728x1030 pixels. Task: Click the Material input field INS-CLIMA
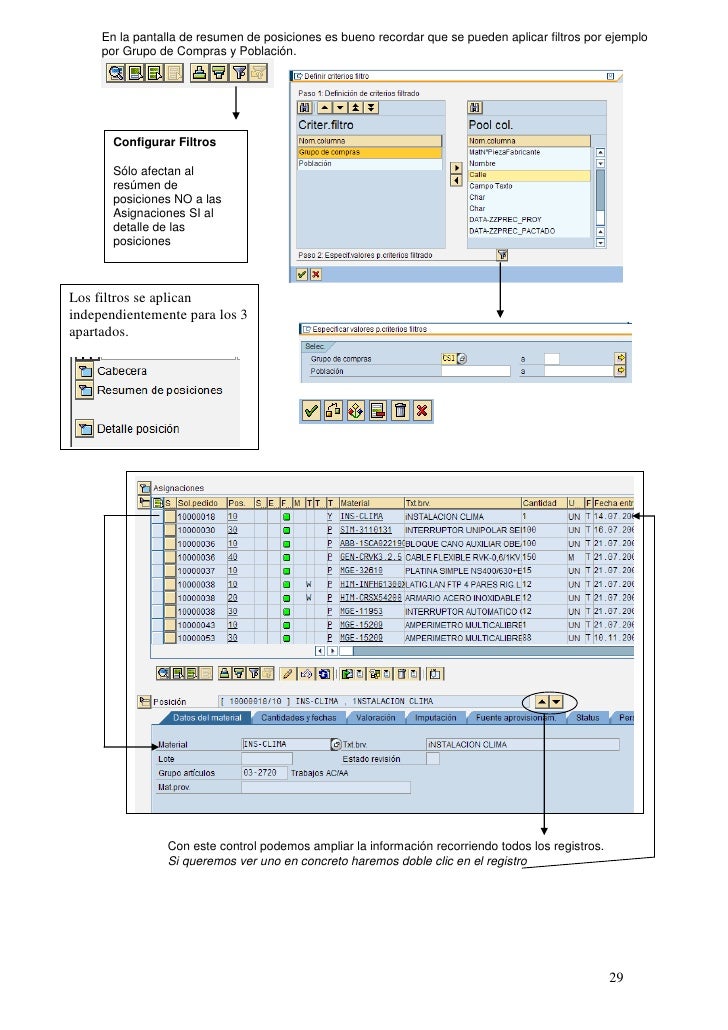286,744
